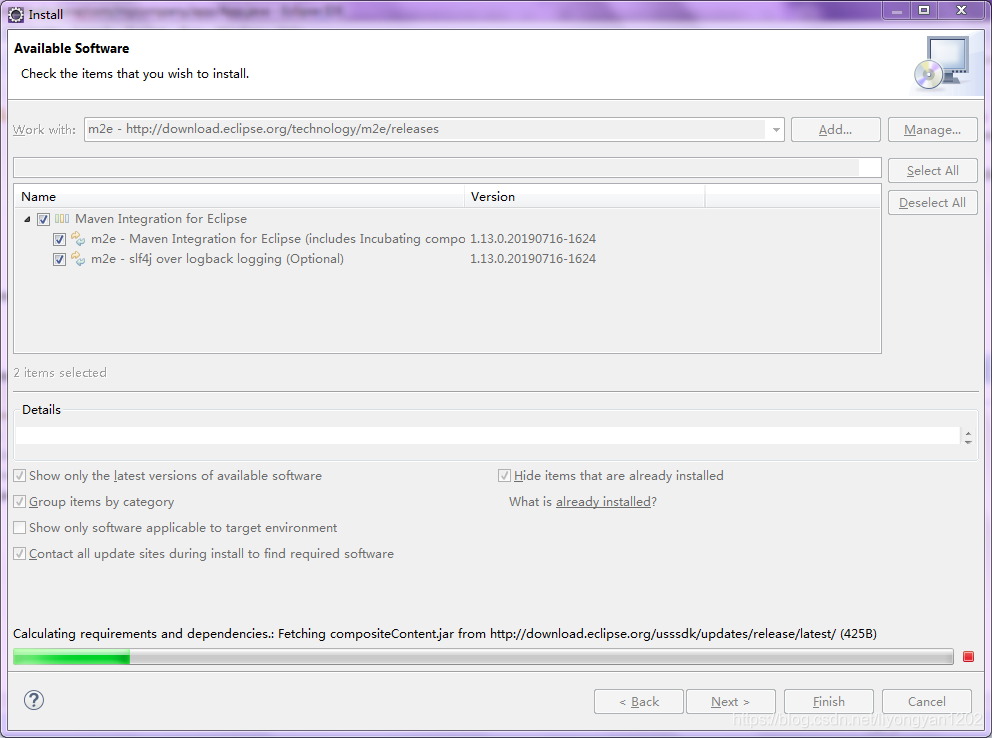Click the Maven Integration category icon
This screenshot has height=738, width=992.
[x=62, y=219]
